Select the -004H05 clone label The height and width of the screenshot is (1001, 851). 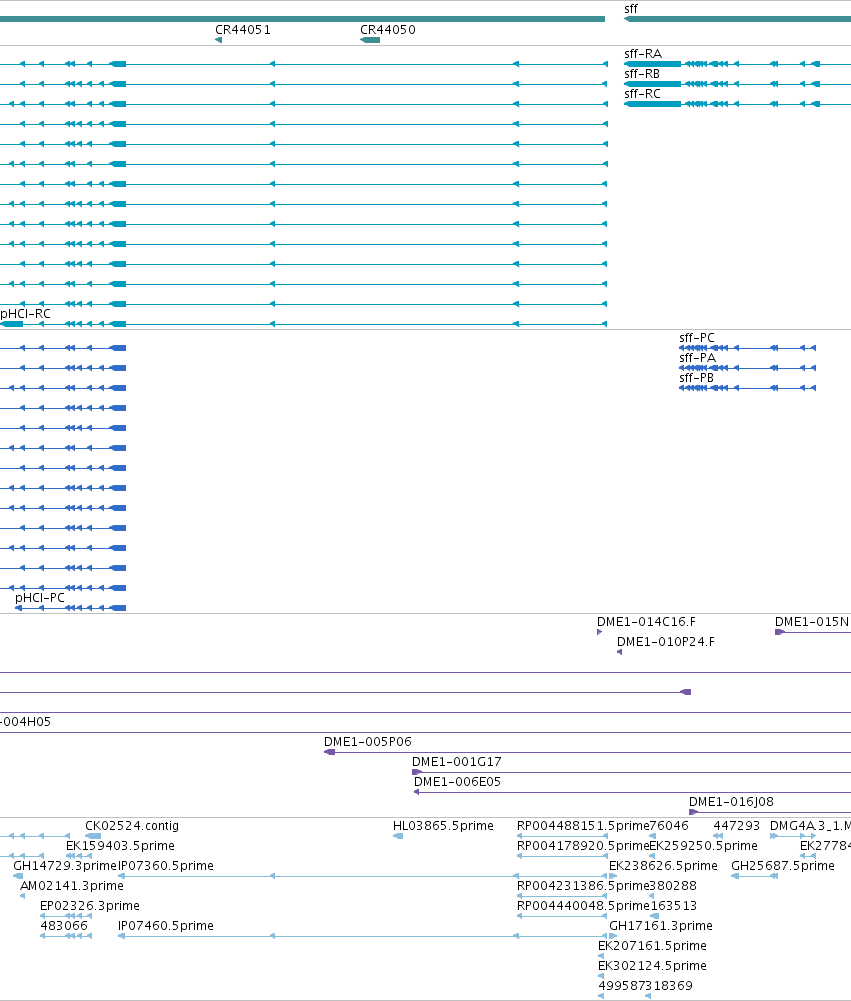26,722
